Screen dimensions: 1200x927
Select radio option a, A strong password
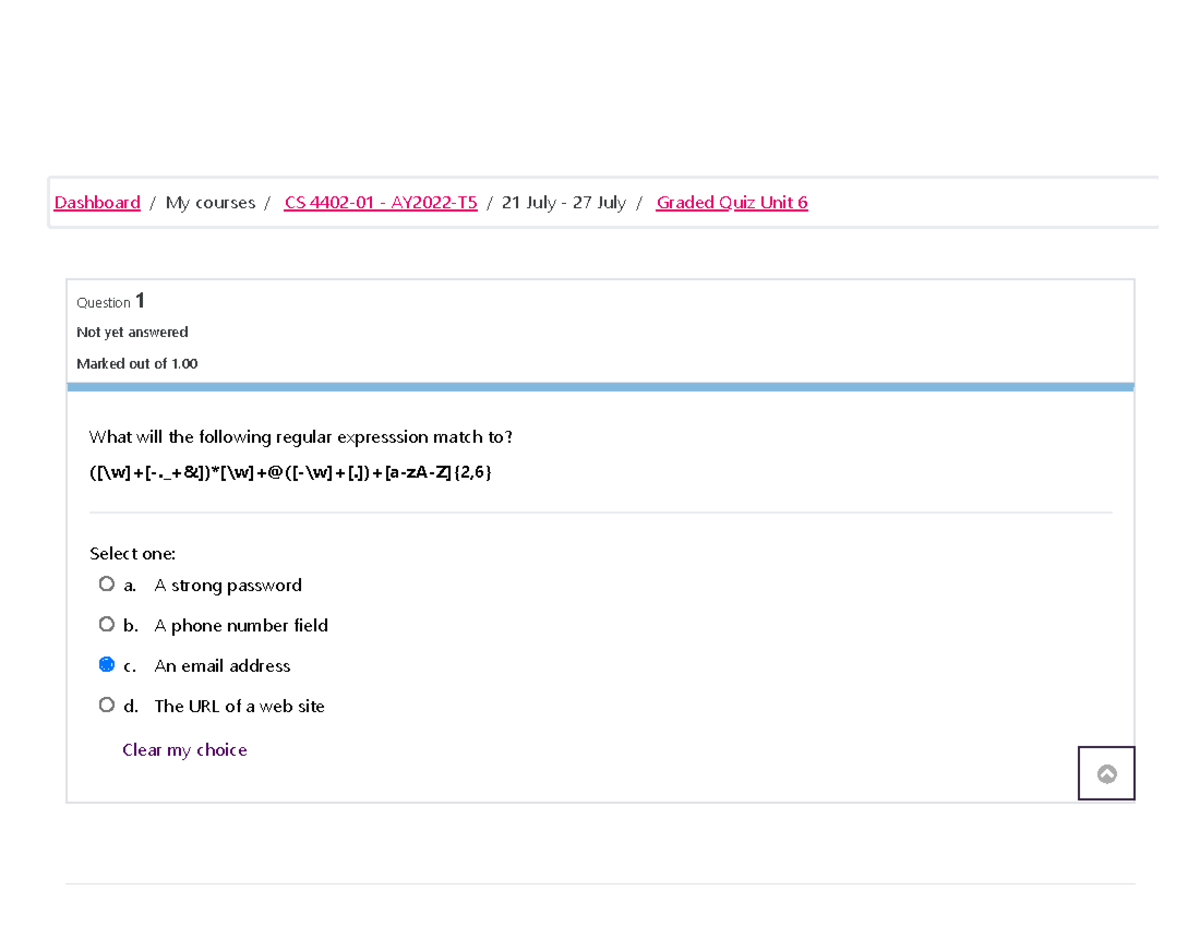tap(107, 584)
